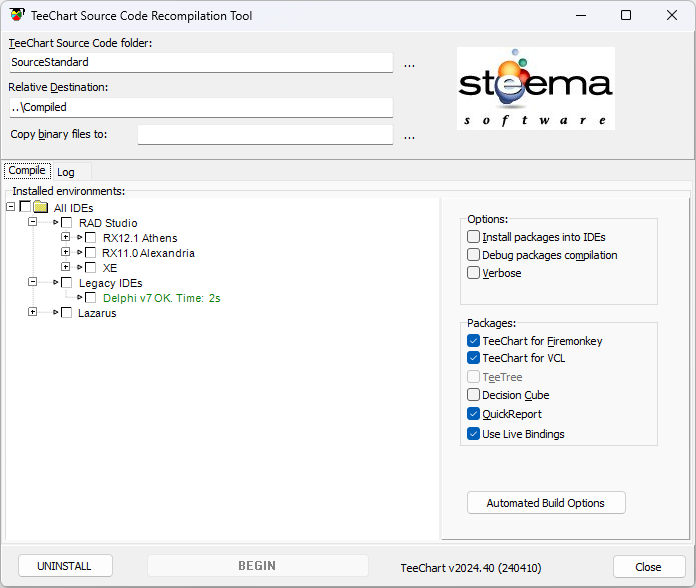Select the 'All IDEs' tree label
The height and width of the screenshot is (588, 696).
(73, 208)
